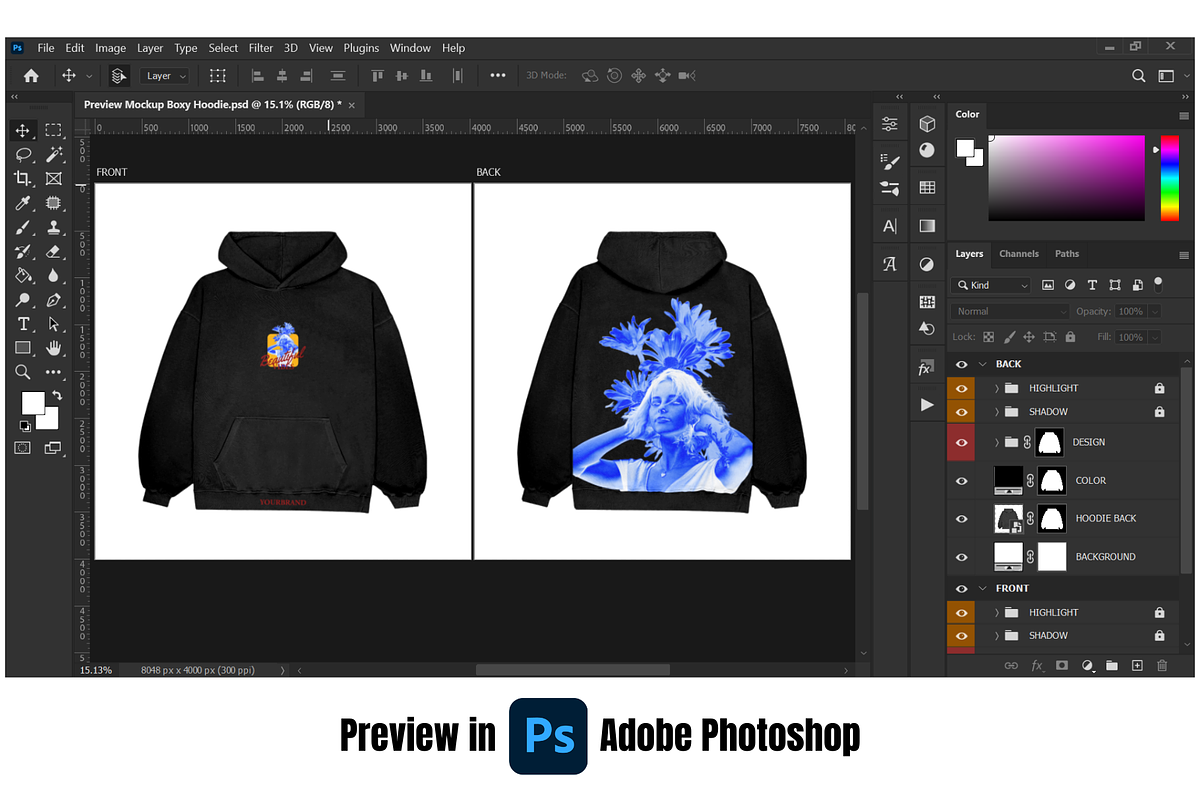Select the Magic Wand tool

click(x=54, y=155)
